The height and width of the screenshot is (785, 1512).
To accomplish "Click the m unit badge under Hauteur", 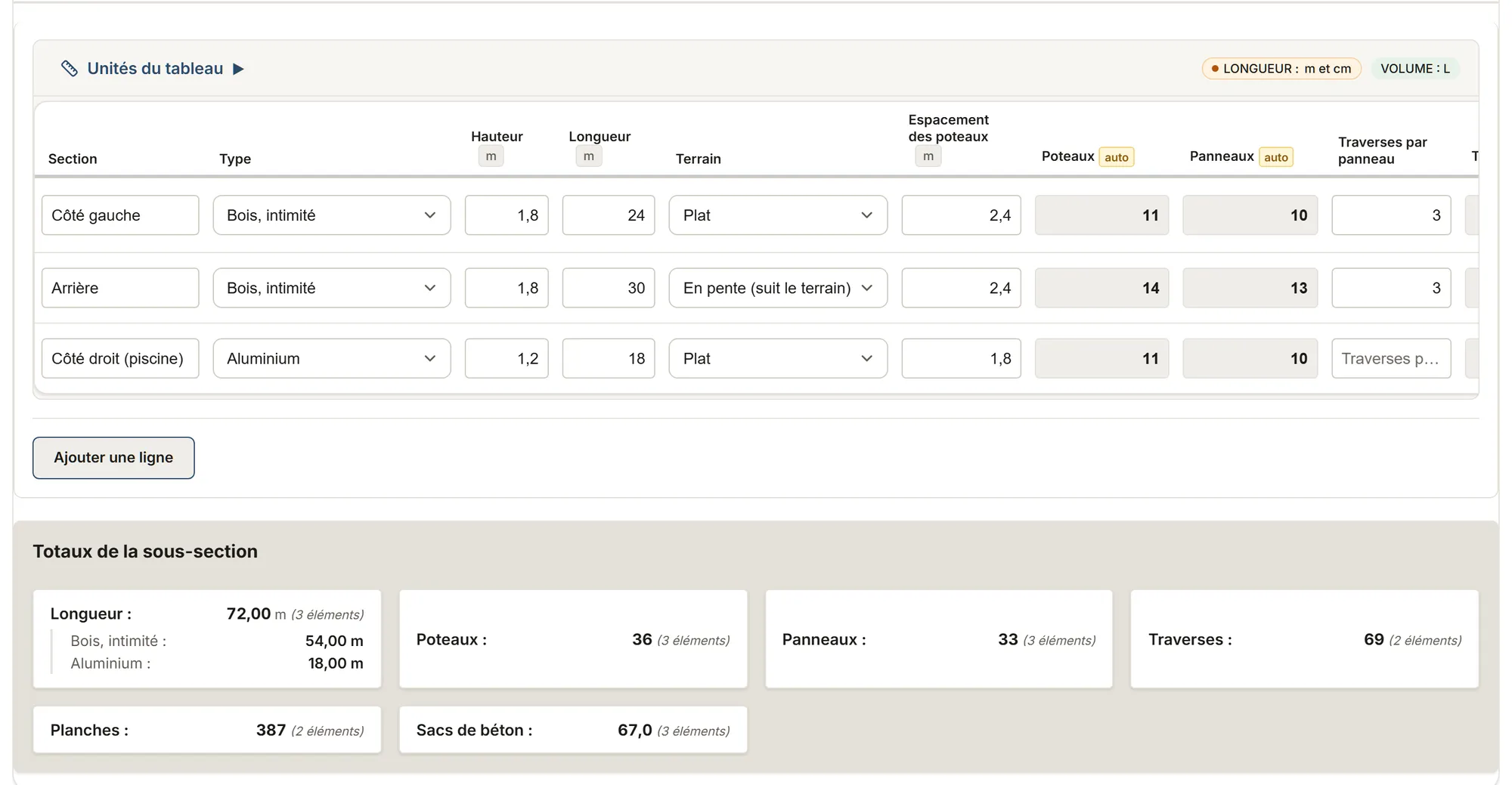I will (491, 156).
